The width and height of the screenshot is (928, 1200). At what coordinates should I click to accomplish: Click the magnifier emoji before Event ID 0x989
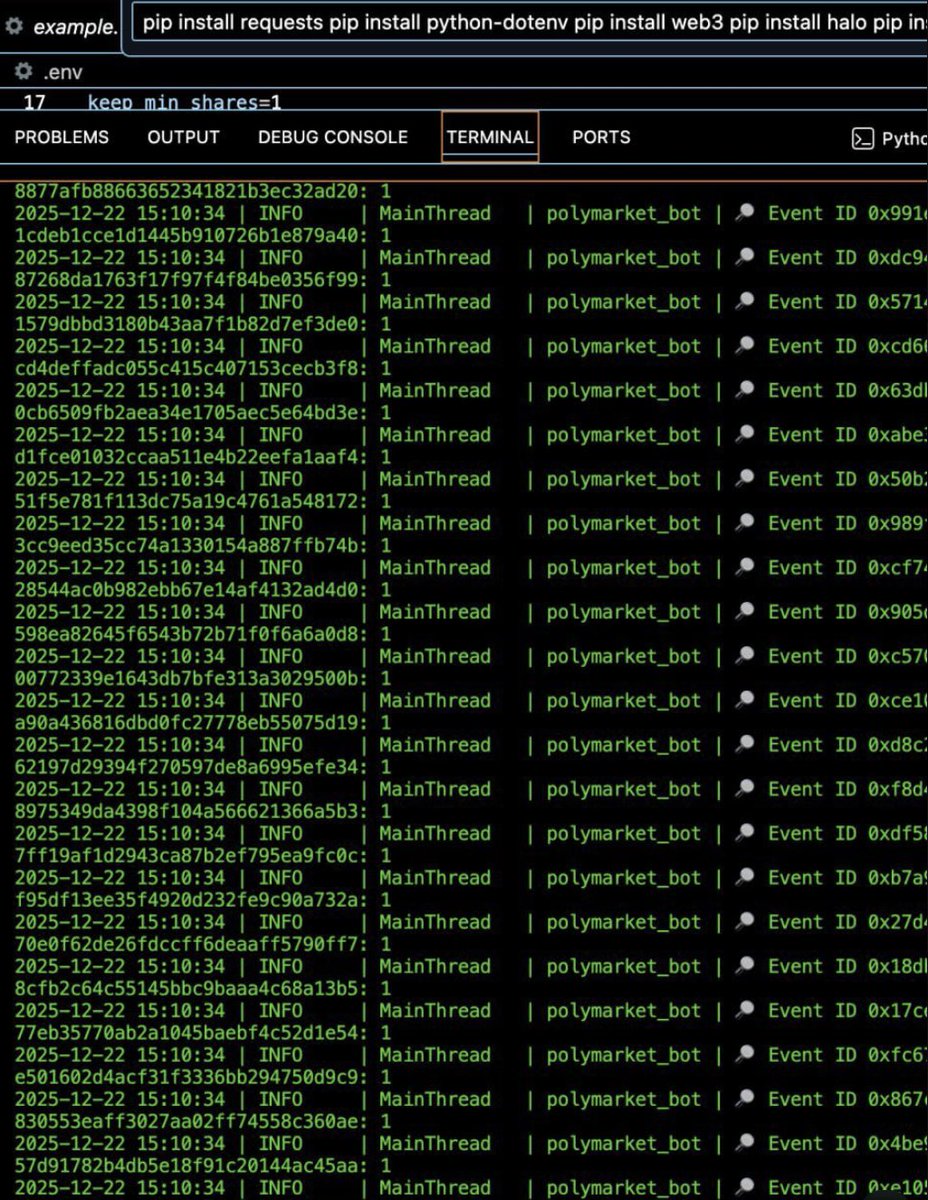click(744, 523)
